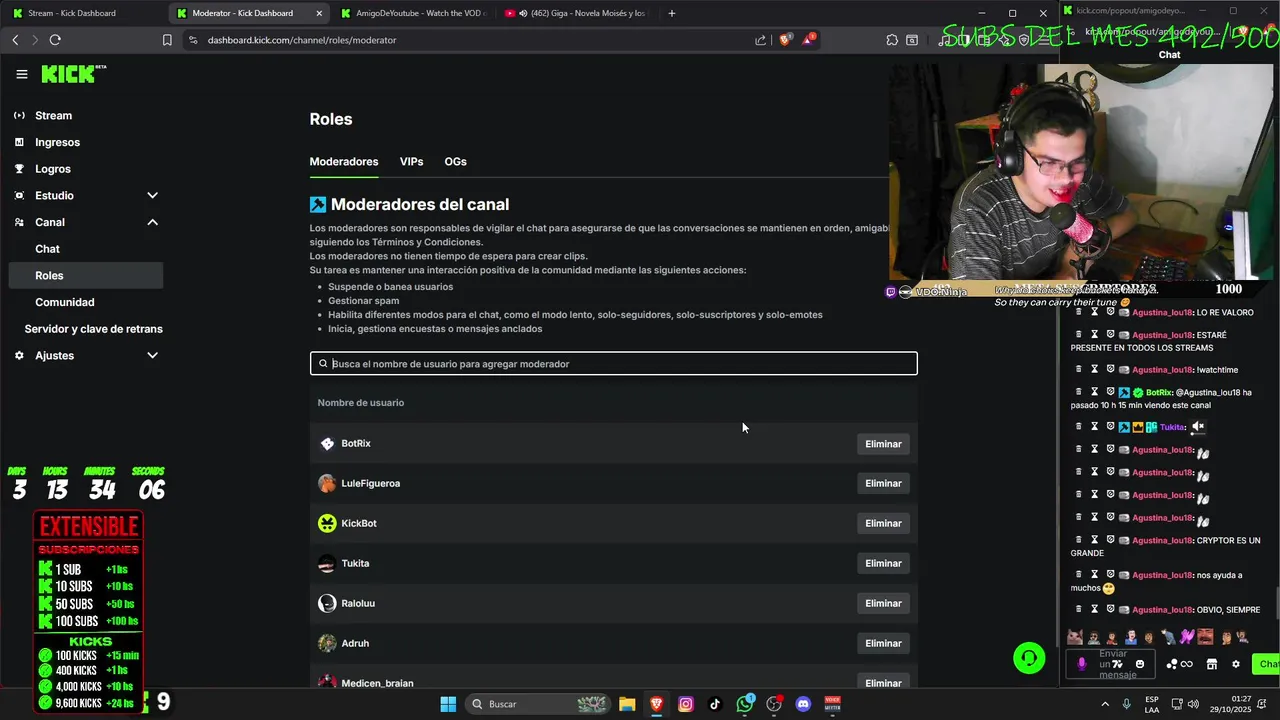Select the purple W emote in chat

pos(1187,637)
